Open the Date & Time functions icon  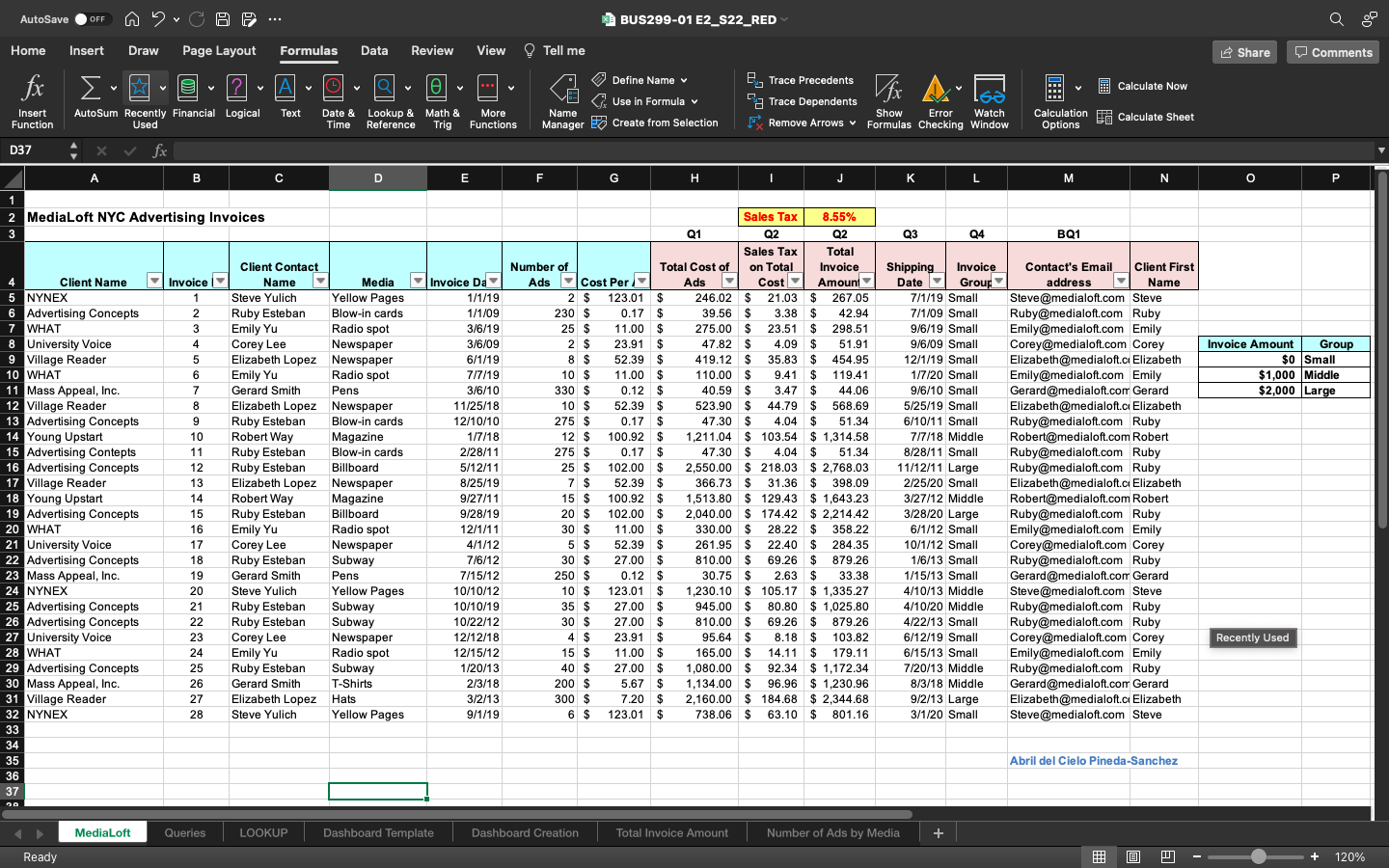click(x=334, y=89)
